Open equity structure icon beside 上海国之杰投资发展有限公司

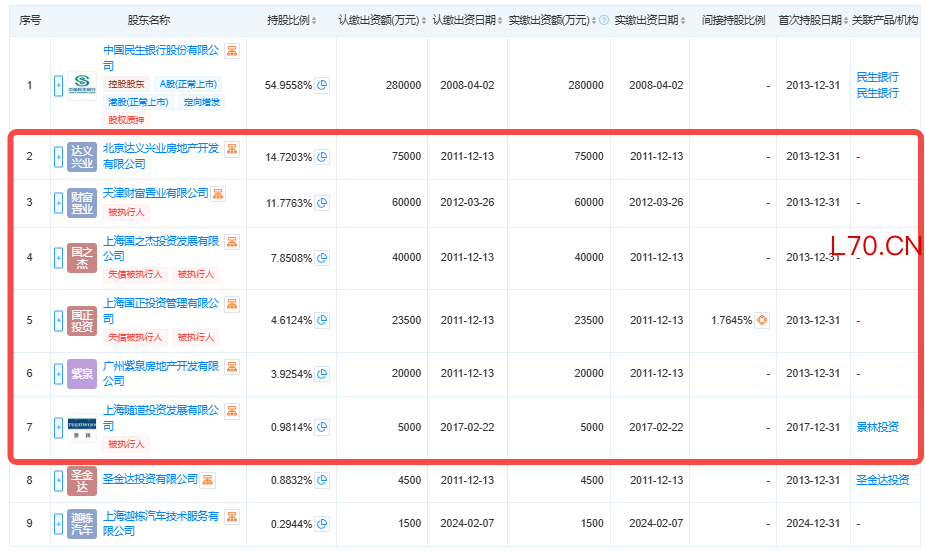232,242
